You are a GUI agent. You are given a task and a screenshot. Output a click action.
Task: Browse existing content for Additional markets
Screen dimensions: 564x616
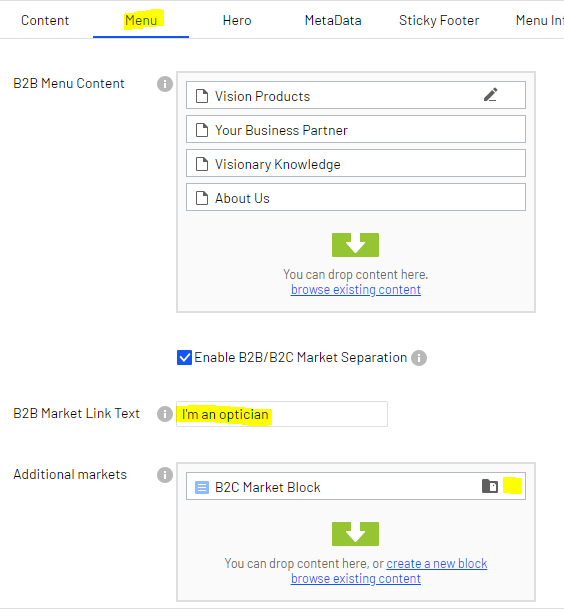pos(356,579)
